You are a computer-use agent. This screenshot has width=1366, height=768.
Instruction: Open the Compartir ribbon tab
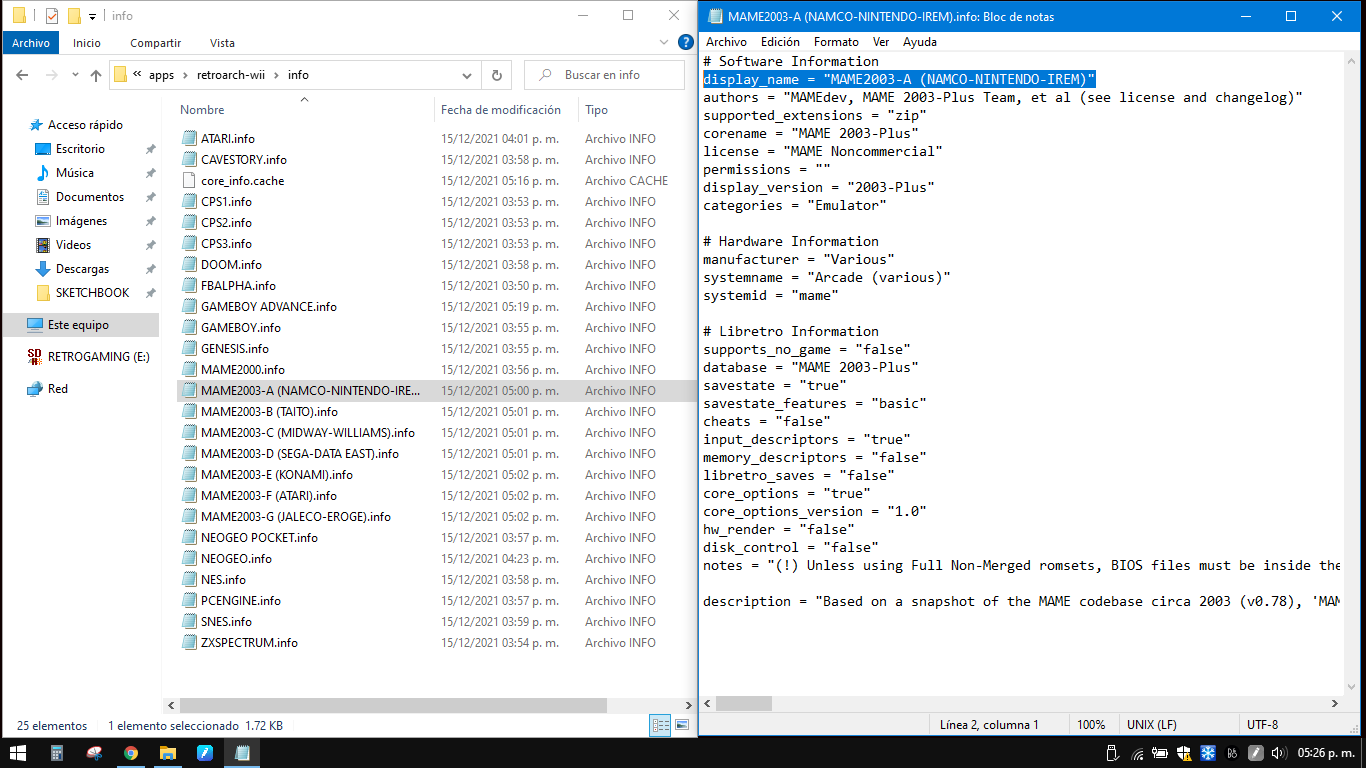156,43
